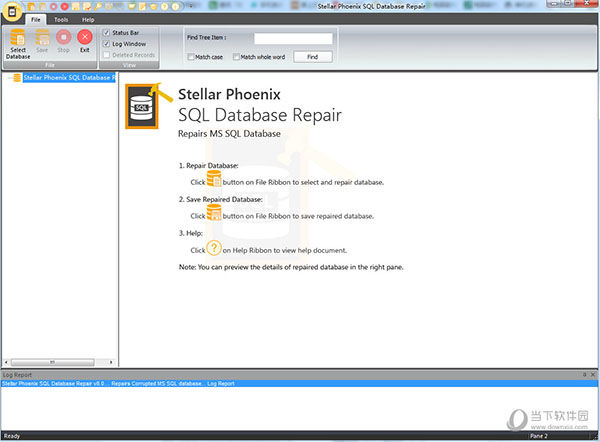Switch to the Help ribbon tab
The width and height of the screenshot is (600, 442).
coord(88,20)
